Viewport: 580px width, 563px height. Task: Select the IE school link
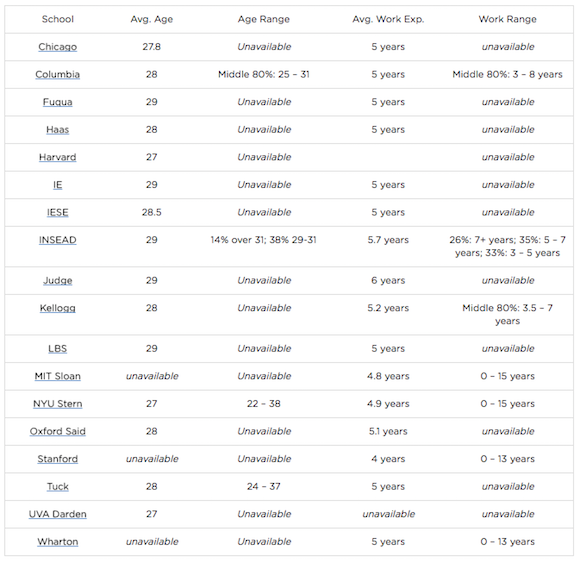[58, 185]
